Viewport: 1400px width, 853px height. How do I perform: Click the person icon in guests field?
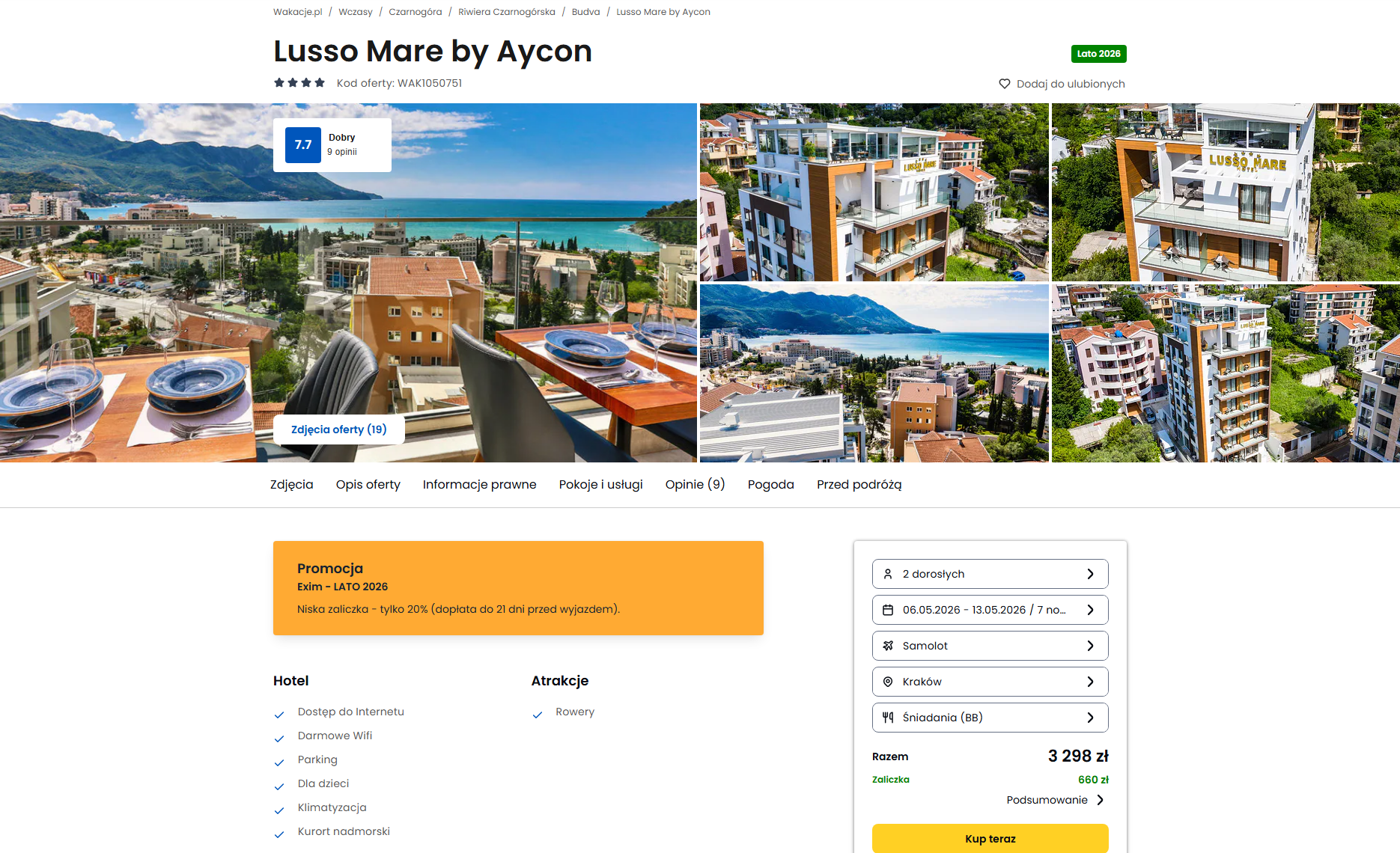click(888, 574)
